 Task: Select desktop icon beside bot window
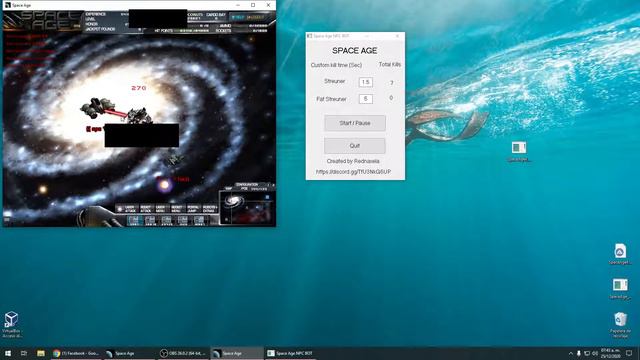pyautogui.click(x=519, y=151)
